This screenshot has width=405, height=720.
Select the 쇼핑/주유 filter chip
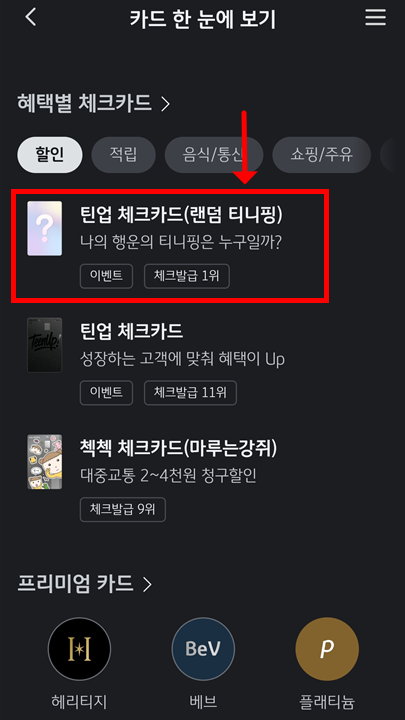pyautogui.click(x=321, y=155)
